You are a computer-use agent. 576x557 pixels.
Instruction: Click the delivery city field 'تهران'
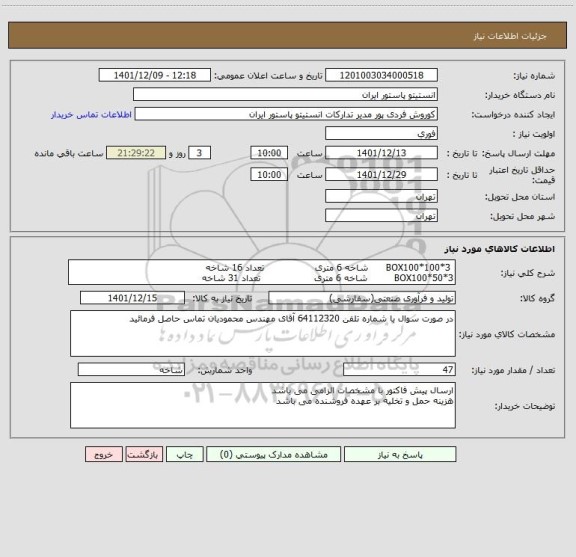(381, 216)
